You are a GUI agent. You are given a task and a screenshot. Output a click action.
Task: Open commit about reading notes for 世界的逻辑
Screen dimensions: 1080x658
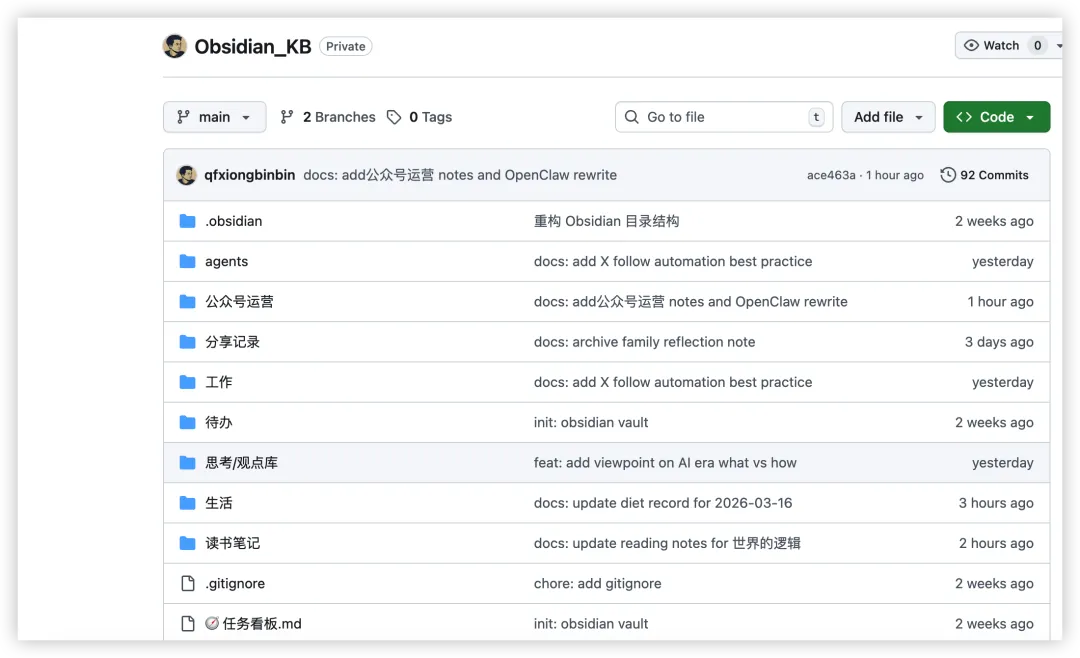point(667,544)
